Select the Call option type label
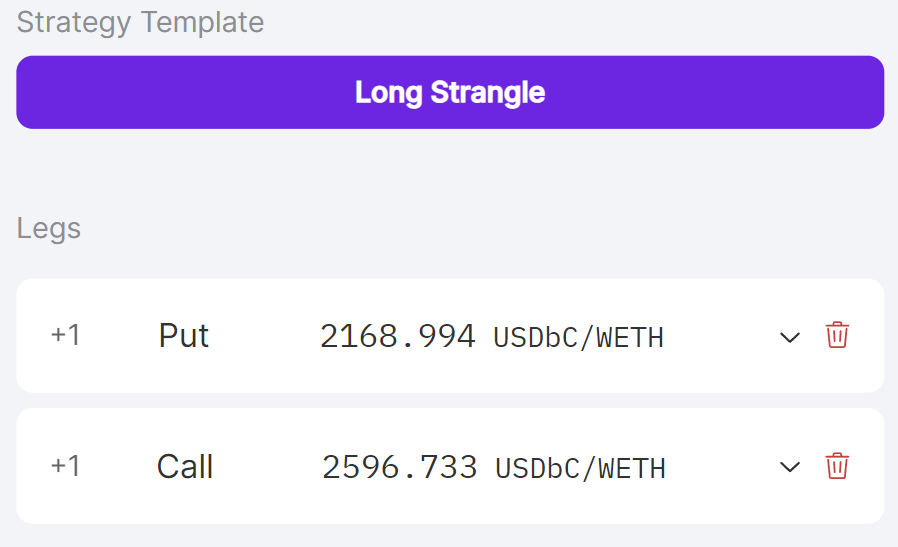The width and height of the screenshot is (898, 547). point(185,467)
